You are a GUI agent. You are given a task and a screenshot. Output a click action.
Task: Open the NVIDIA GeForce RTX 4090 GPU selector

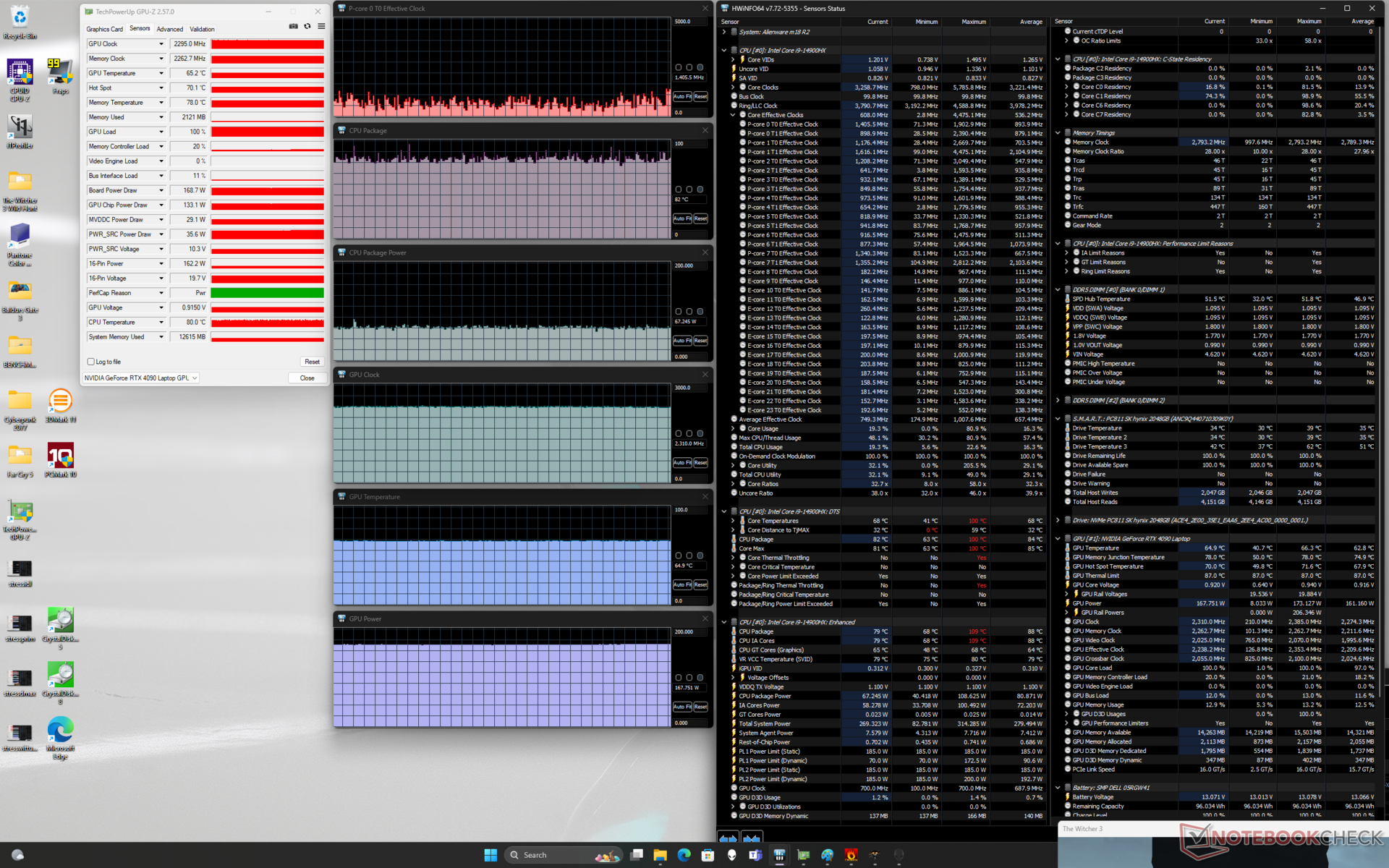[x=141, y=378]
